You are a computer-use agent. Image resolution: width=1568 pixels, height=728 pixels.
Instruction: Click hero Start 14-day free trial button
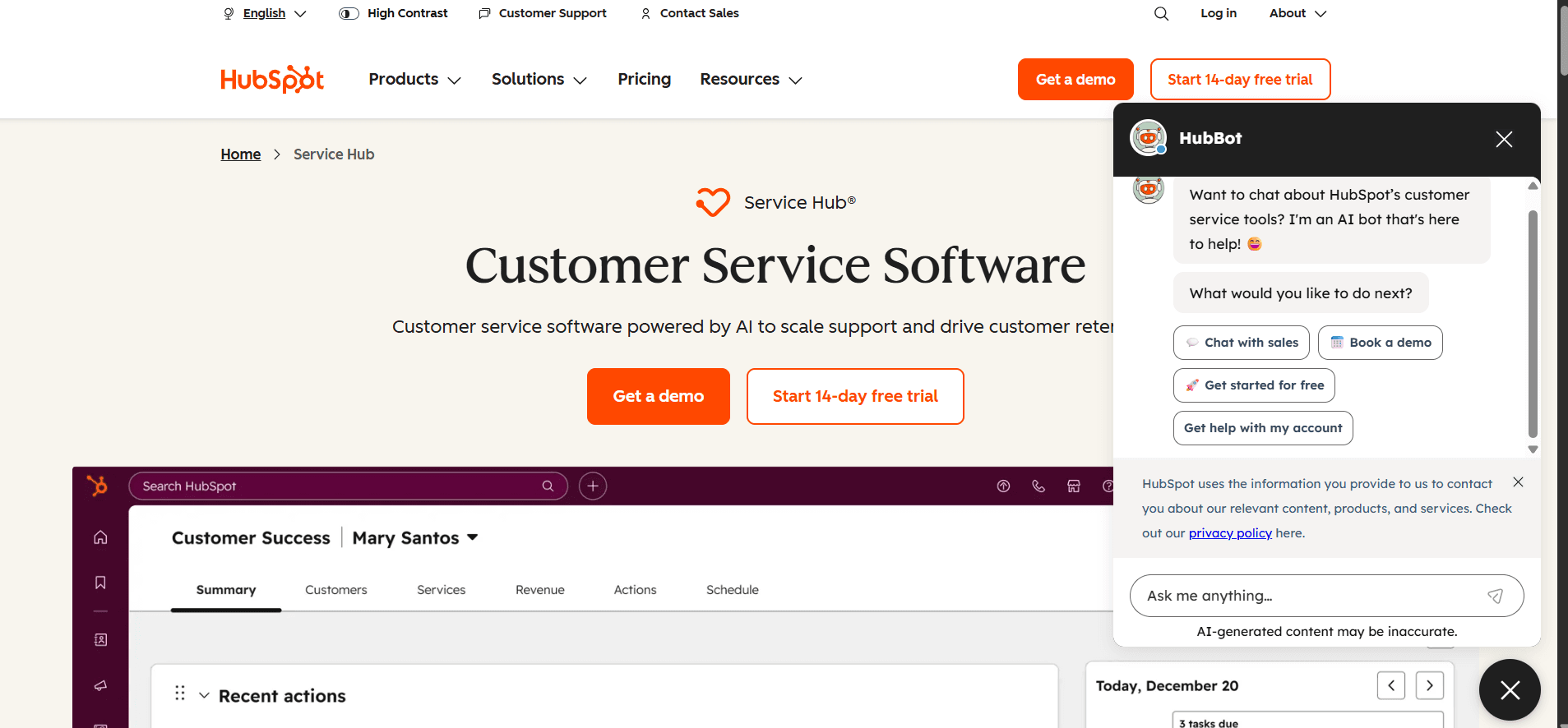coord(855,396)
